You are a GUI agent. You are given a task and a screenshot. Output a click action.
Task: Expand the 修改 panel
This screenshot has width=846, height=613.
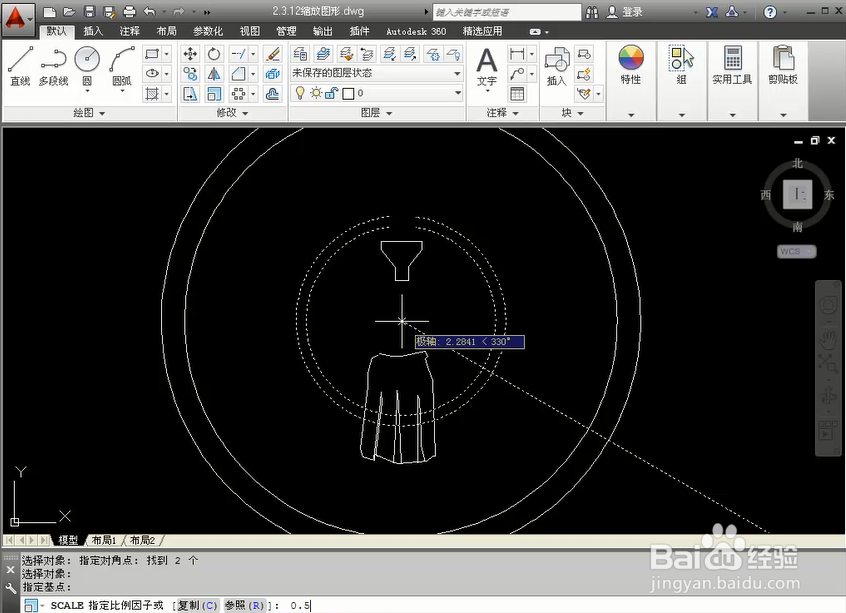click(x=233, y=113)
